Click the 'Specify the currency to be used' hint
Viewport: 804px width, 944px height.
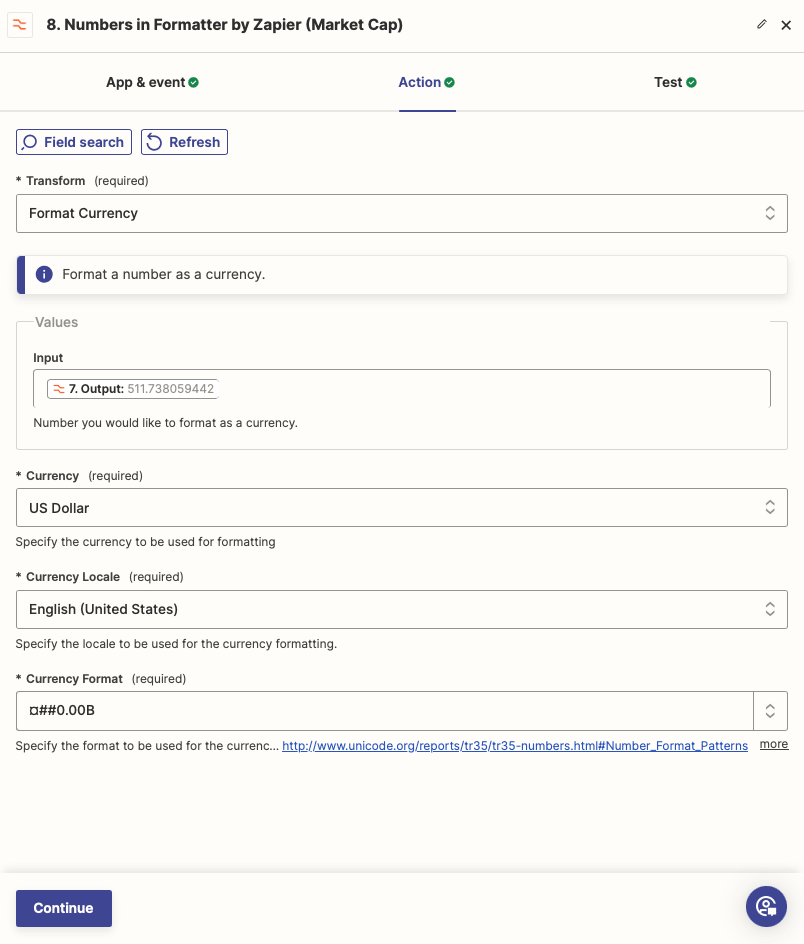[x=145, y=542]
